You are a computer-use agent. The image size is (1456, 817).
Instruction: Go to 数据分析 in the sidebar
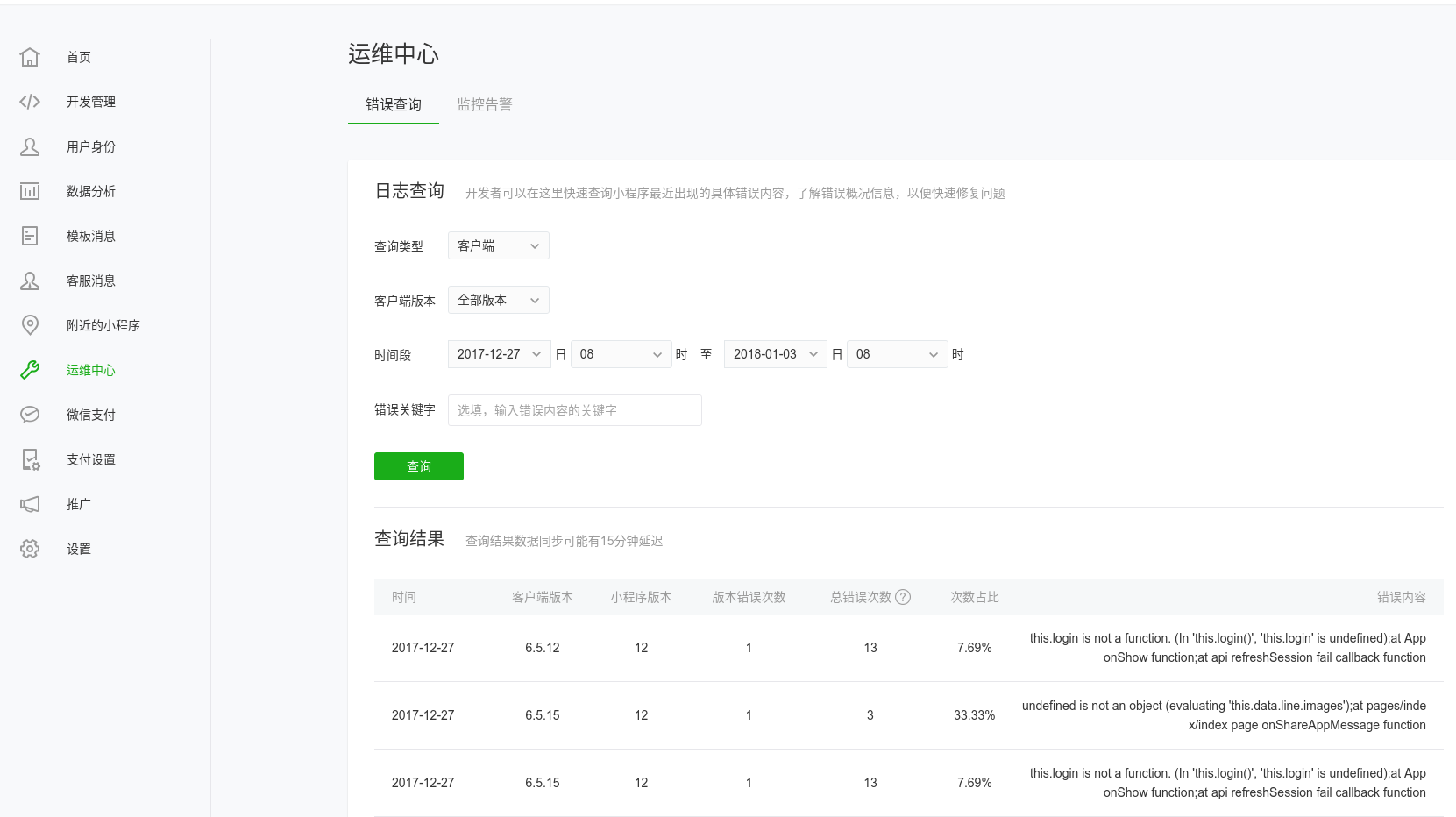click(91, 191)
